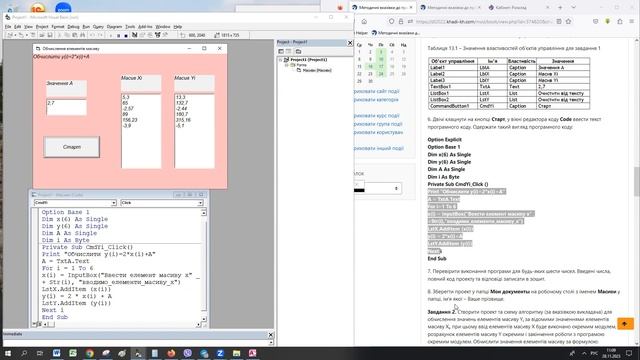
Task: Click the Find toolbar icon
Action: click(82, 36)
